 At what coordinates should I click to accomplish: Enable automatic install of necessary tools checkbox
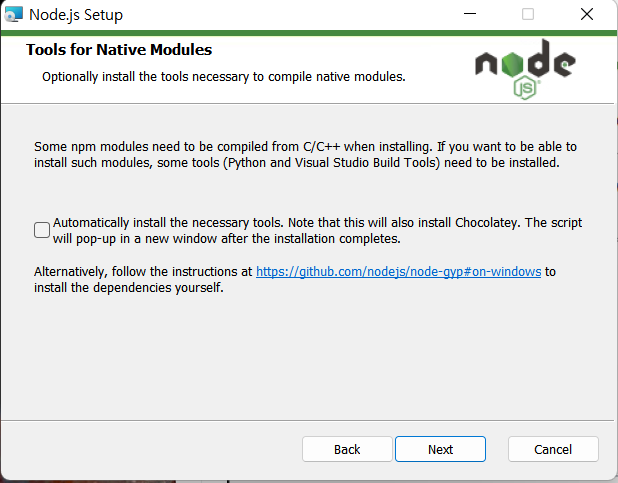pos(42,230)
